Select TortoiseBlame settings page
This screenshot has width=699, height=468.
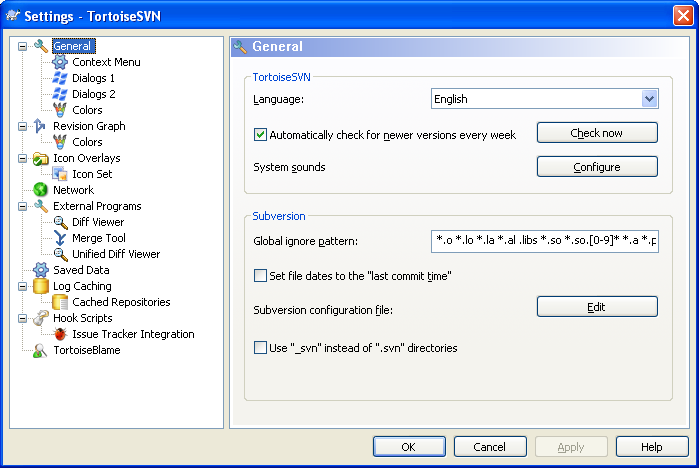[87, 350]
